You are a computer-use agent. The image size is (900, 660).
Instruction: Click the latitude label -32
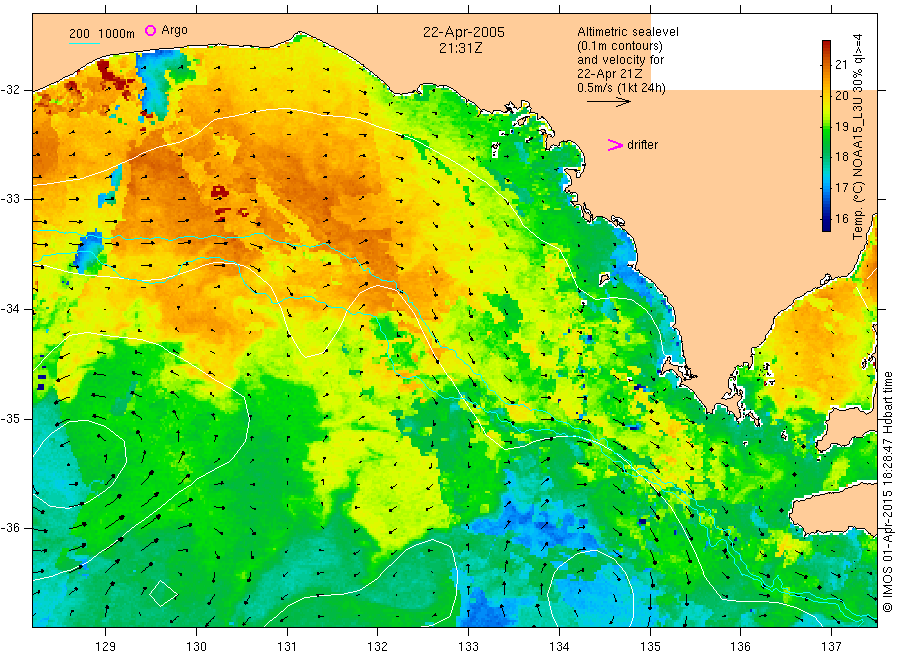11,90
